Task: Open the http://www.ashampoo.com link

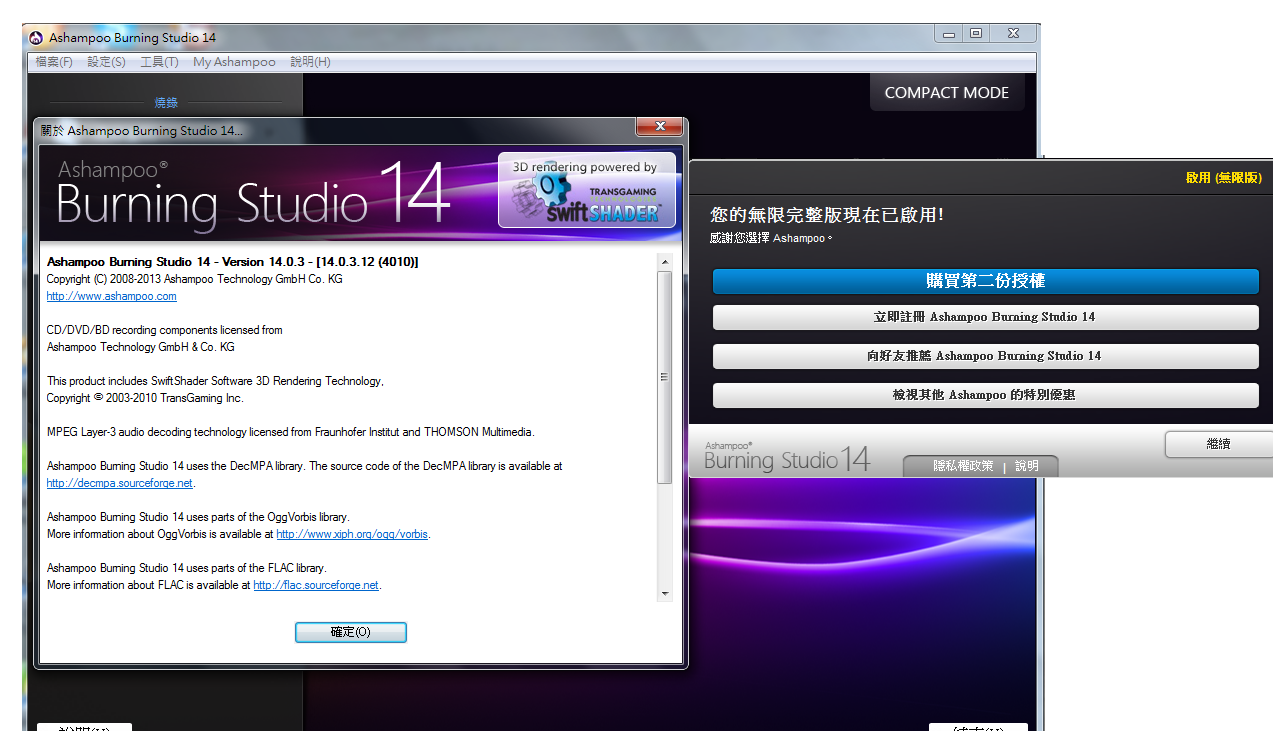Action: coord(111,296)
